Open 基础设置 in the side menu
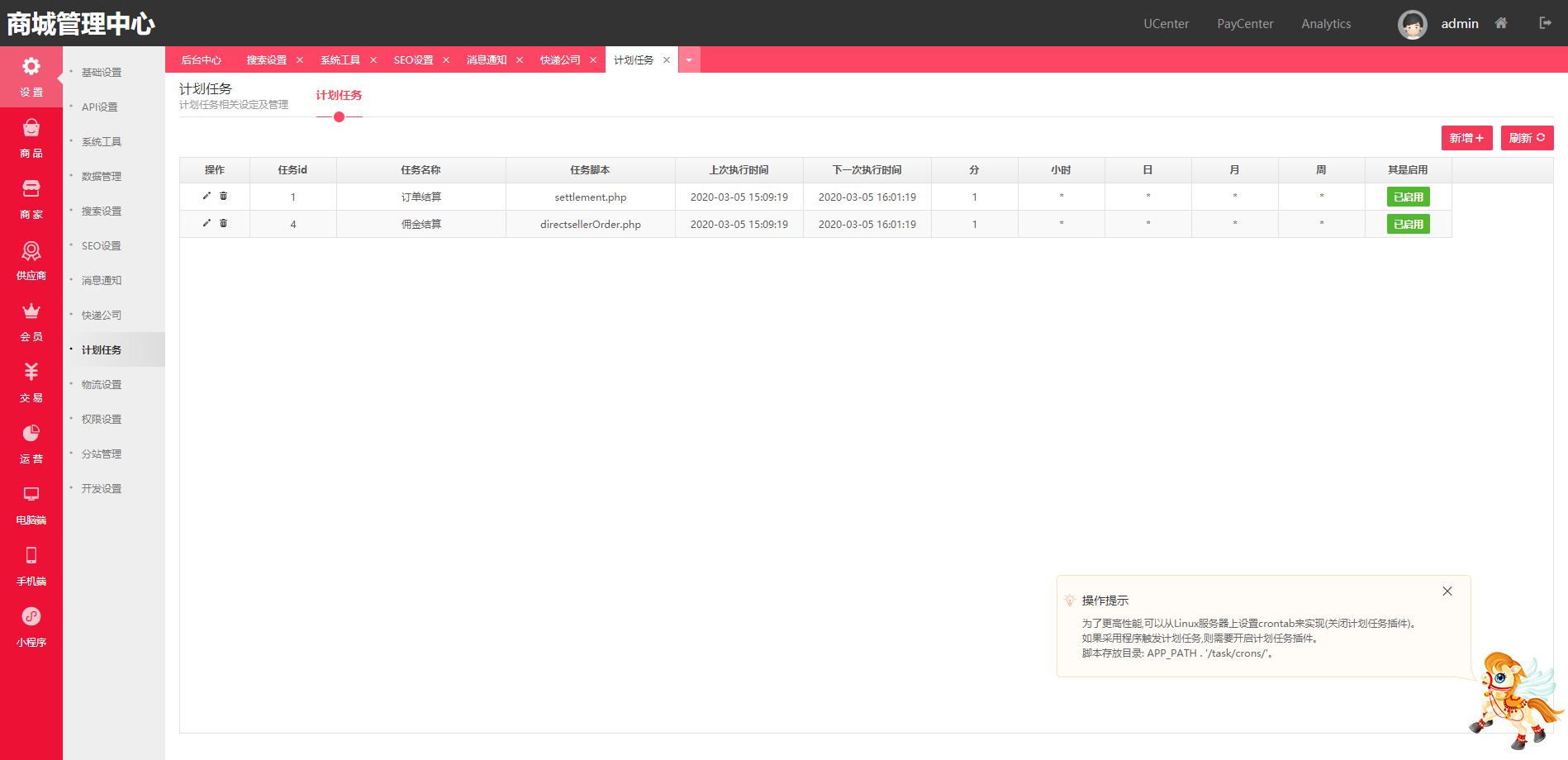Viewport: 1568px width, 760px height. 102,73
